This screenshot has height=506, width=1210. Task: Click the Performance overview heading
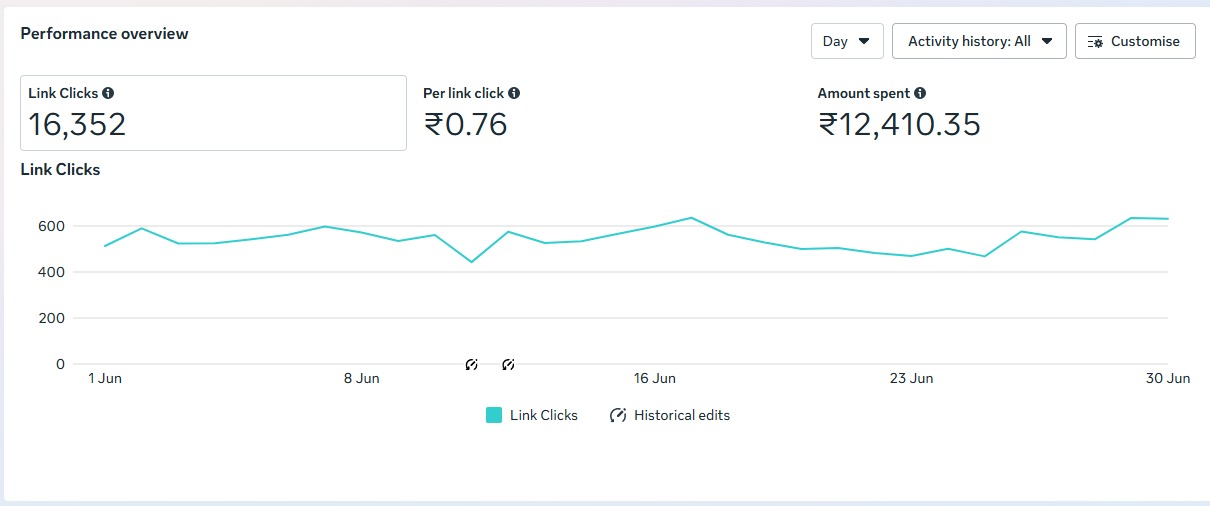104,33
